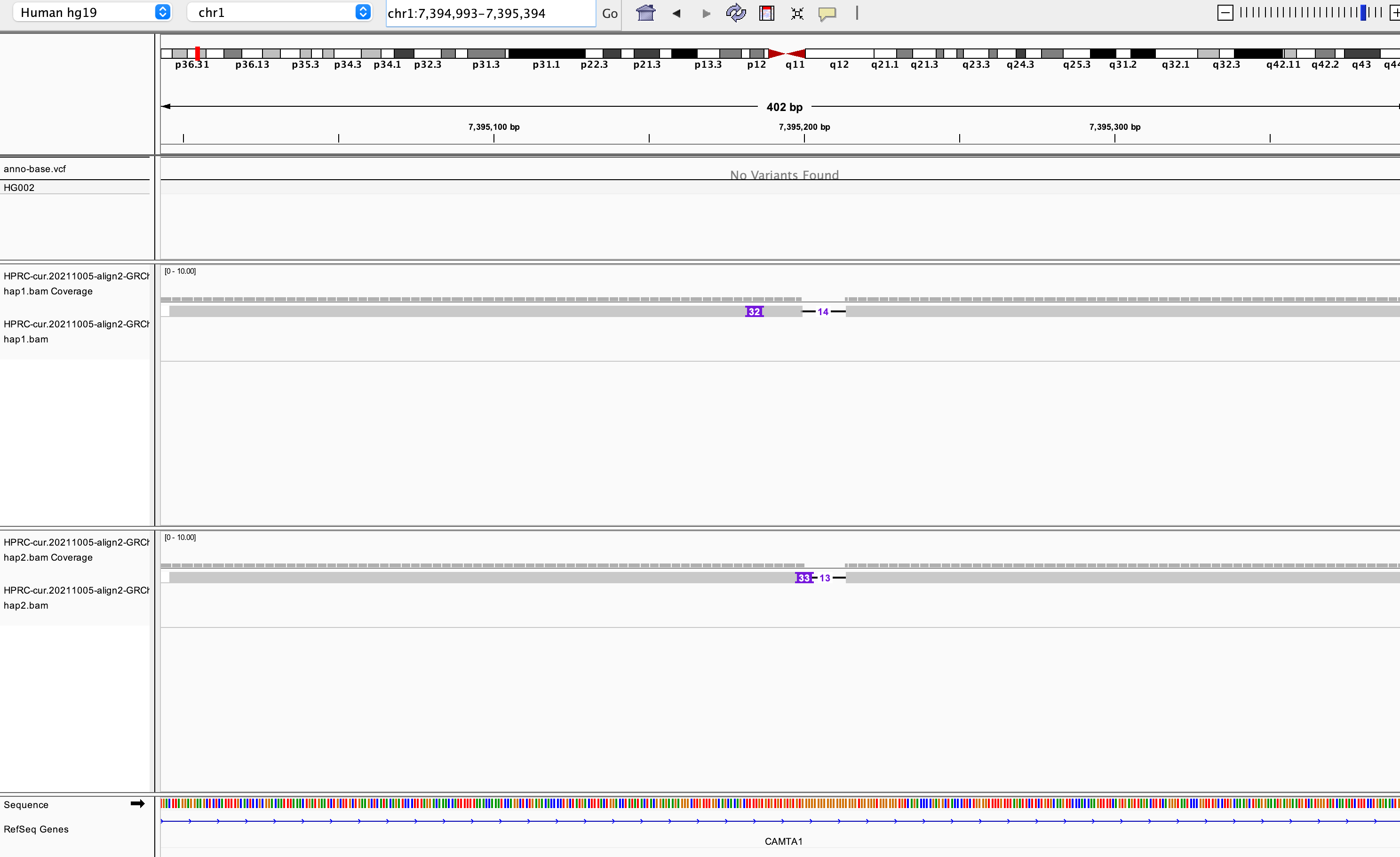The width and height of the screenshot is (1400, 857).
Task: Click the purple insertion marker labeled 32
Action: (x=754, y=311)
